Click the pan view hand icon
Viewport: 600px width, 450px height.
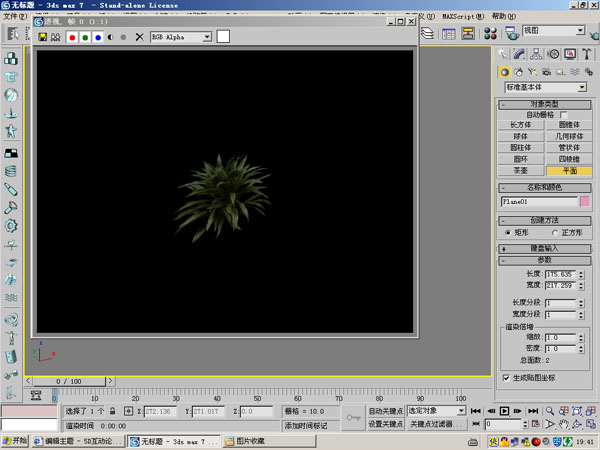(x=563, y=424)
